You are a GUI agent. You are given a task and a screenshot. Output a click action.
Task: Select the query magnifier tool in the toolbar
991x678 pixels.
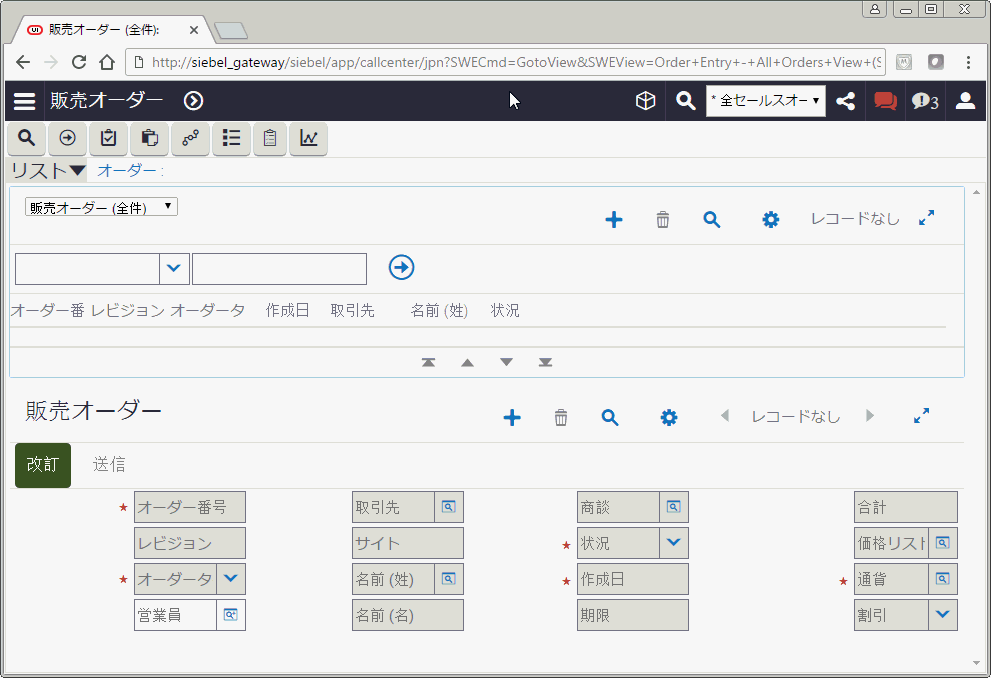[x=25, y=139]
